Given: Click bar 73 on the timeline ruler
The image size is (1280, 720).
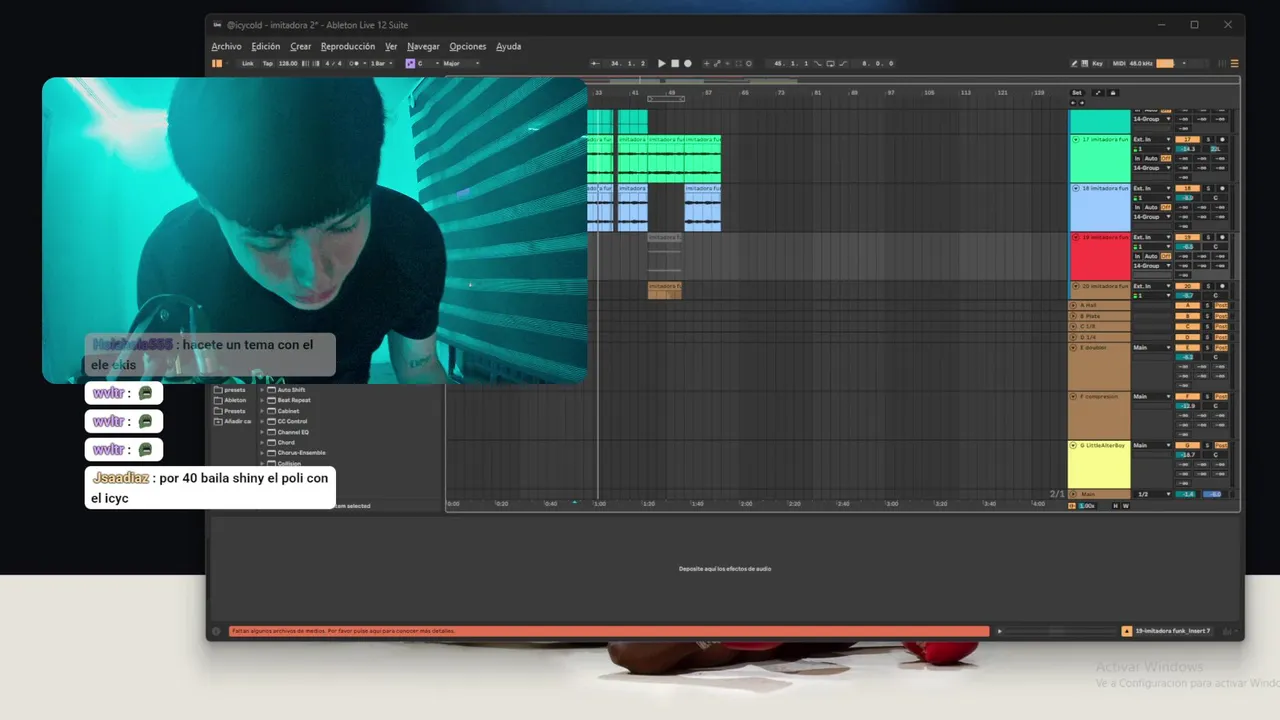Looking at the screenshot, I should coord(780,92).
